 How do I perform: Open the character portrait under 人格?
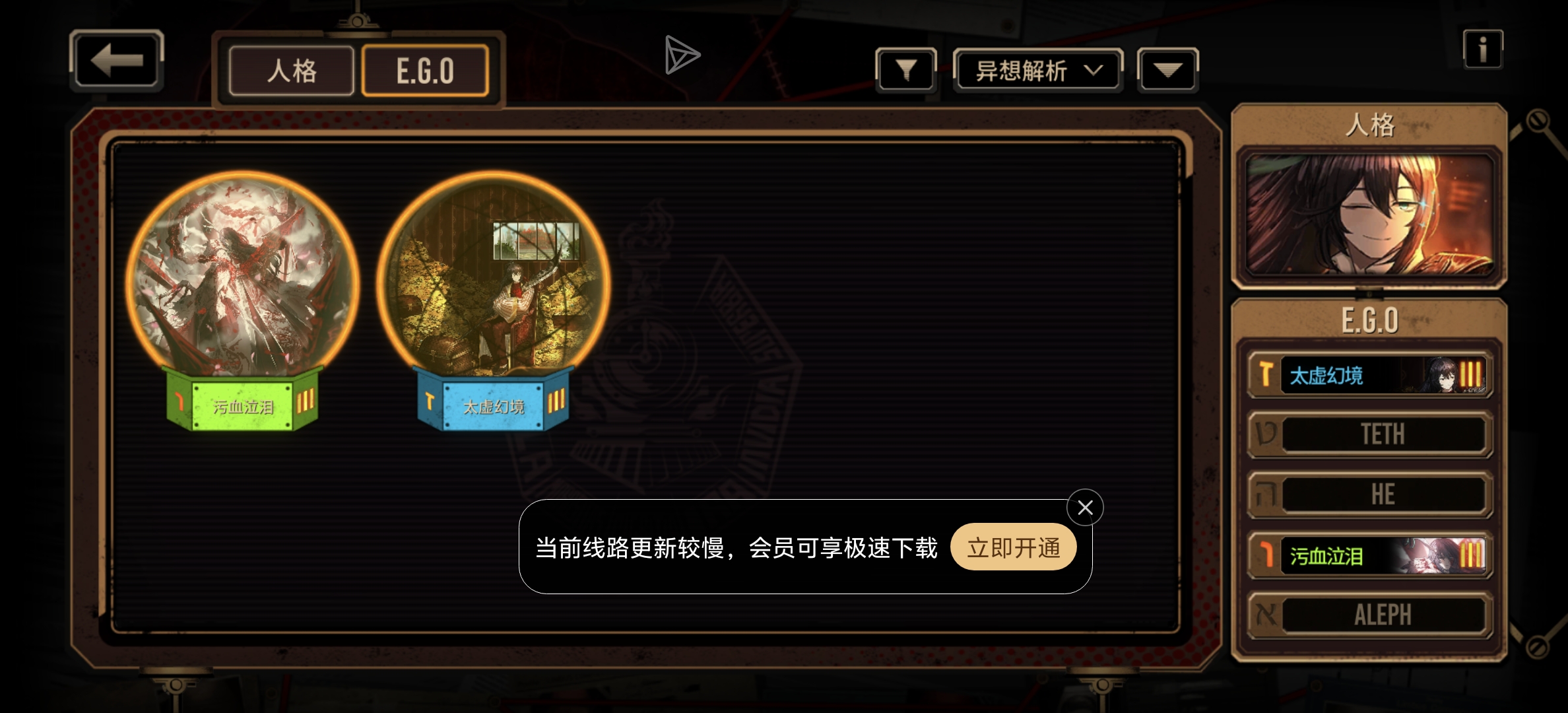coord(1369,217)
